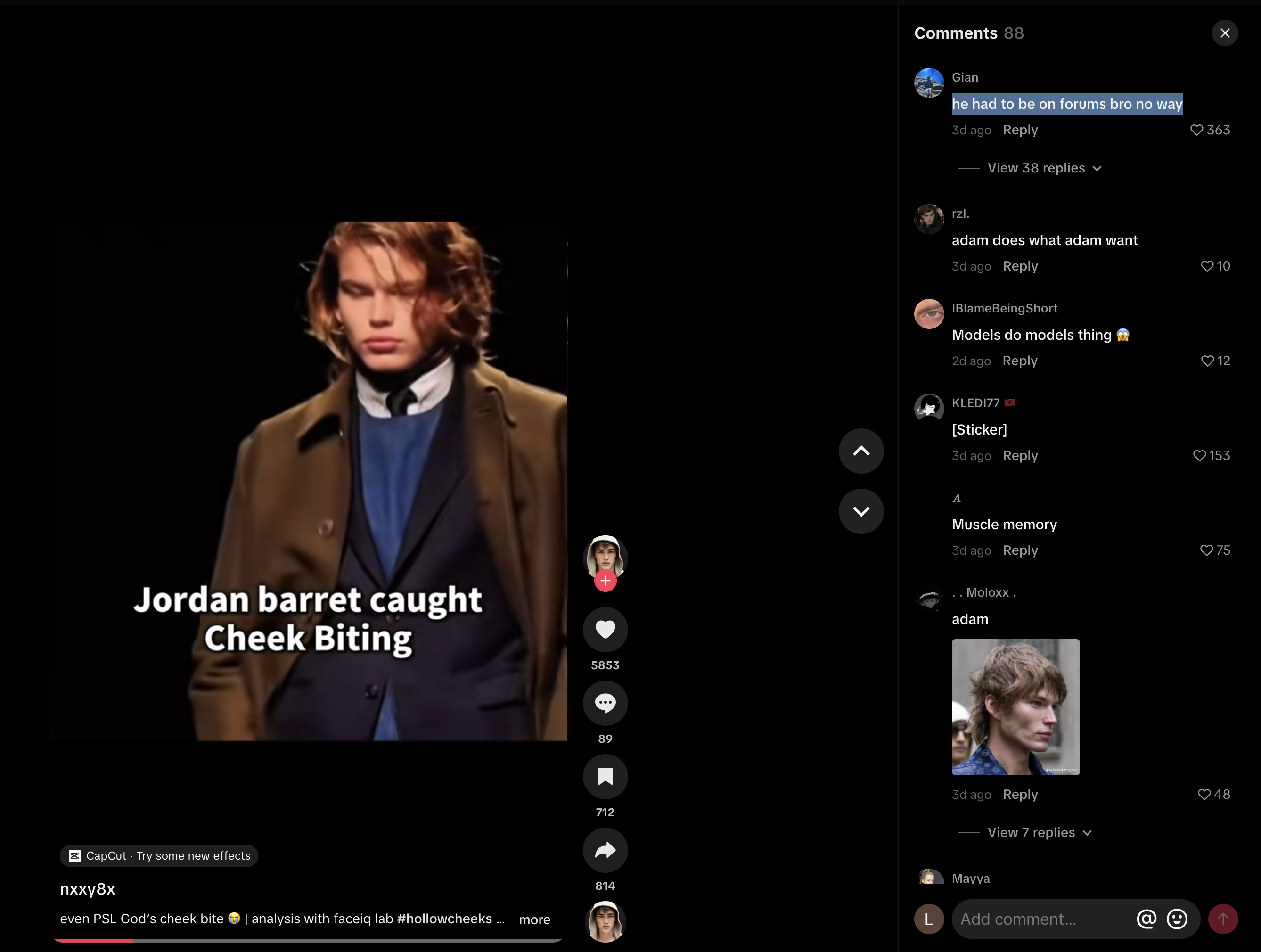Reply to IBlameBeingShort's comment
The image size is (1261, 952).
[x=1020, y=360]
